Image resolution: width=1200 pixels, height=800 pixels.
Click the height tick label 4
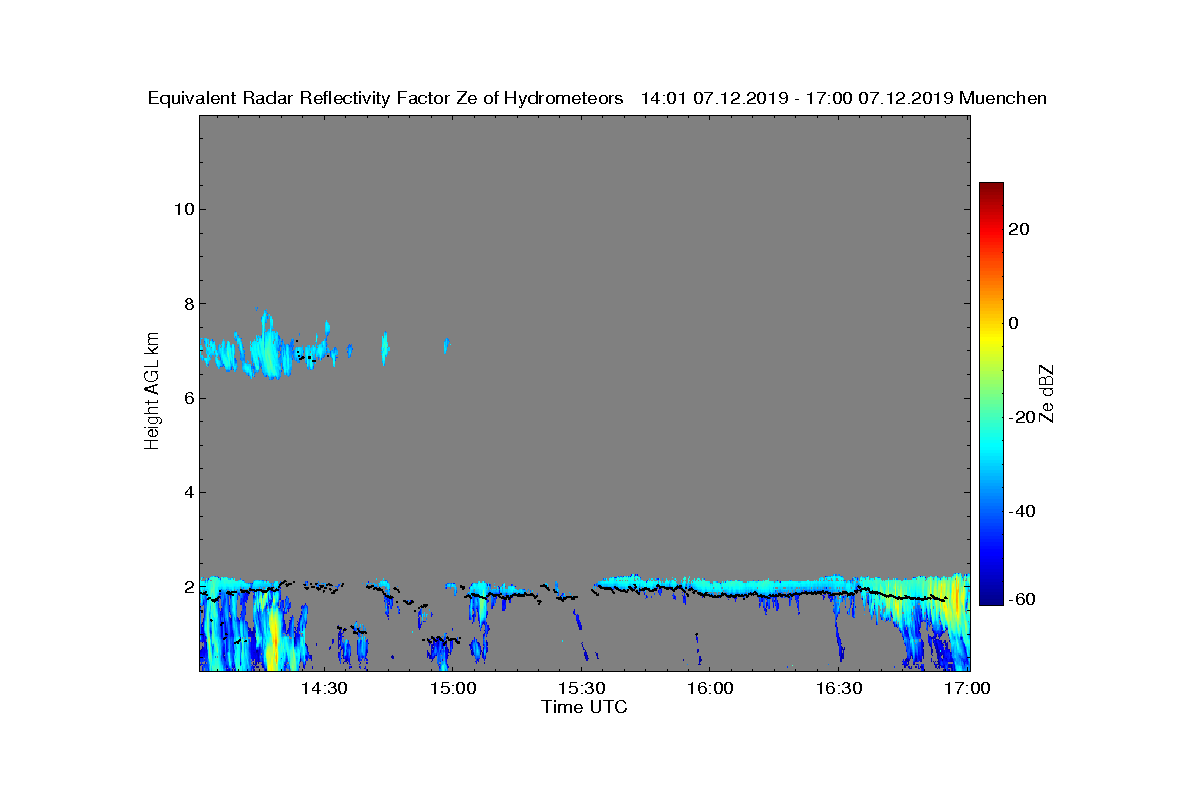(187, 492)
